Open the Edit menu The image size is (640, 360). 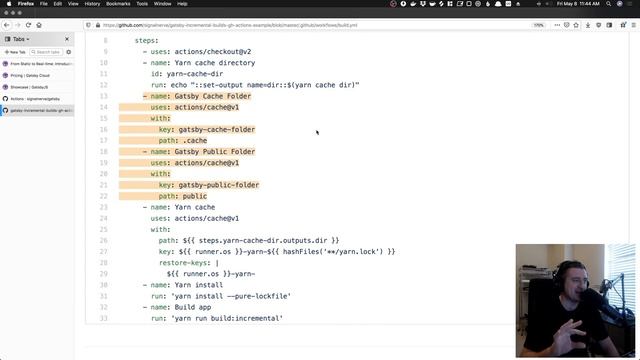click(58, 4)
